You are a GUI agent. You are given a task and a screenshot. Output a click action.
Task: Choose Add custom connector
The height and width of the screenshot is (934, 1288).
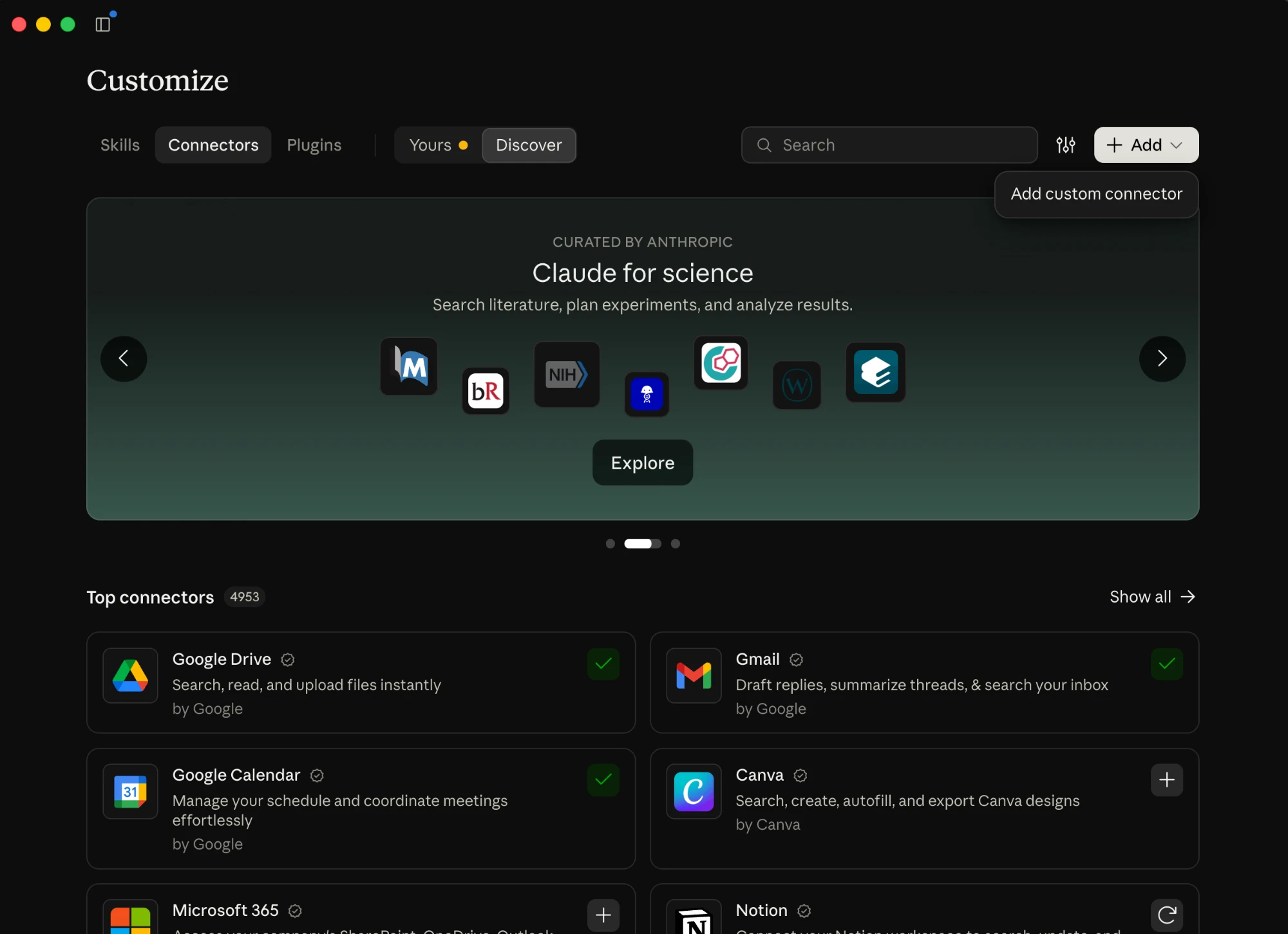click(x=1096, y=194)
